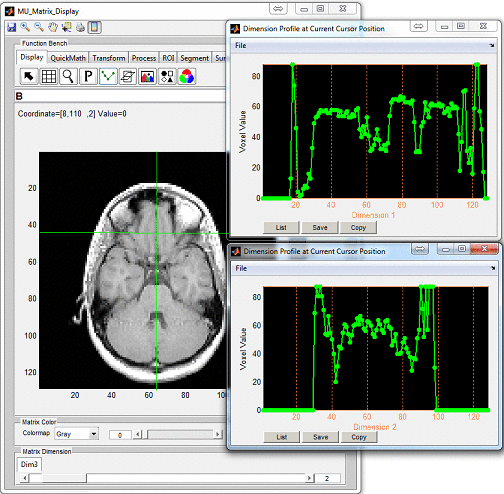504x494 pixels.
Task: Click left arrow of Matrix Color slider
Action: point(138,434)
